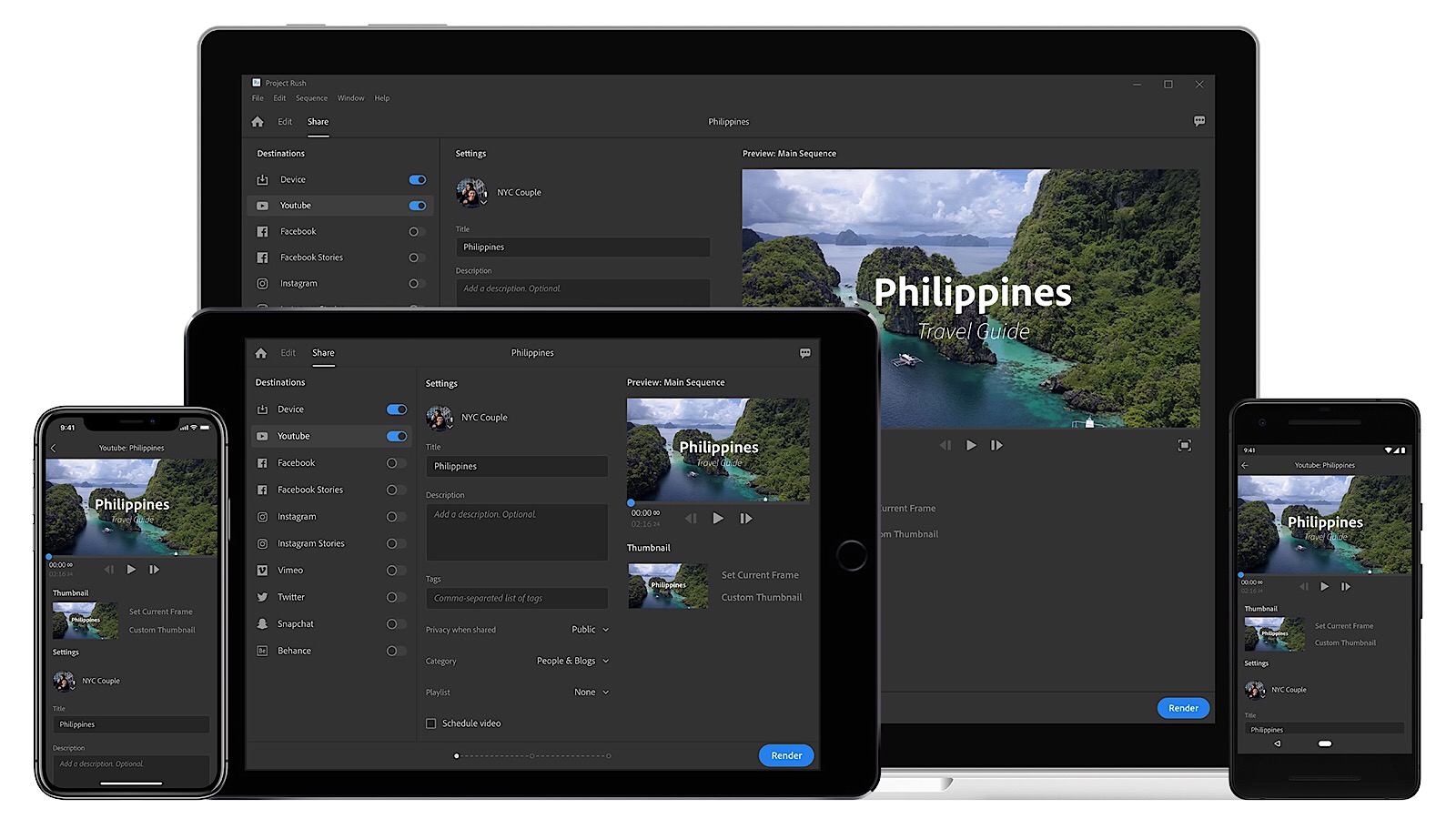1456x819 pixels.
Task: Step forward one frame on tablet preview
Action: coord(746,518)
